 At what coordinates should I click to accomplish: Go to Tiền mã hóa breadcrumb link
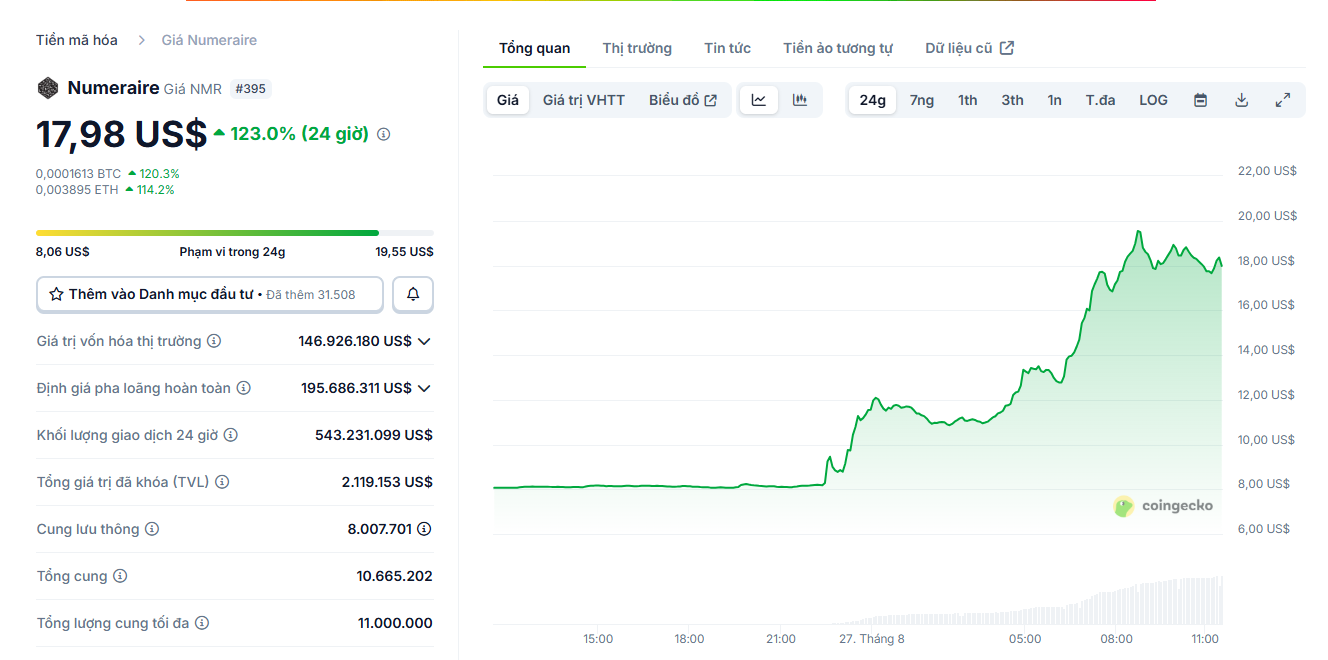point(77,40)
